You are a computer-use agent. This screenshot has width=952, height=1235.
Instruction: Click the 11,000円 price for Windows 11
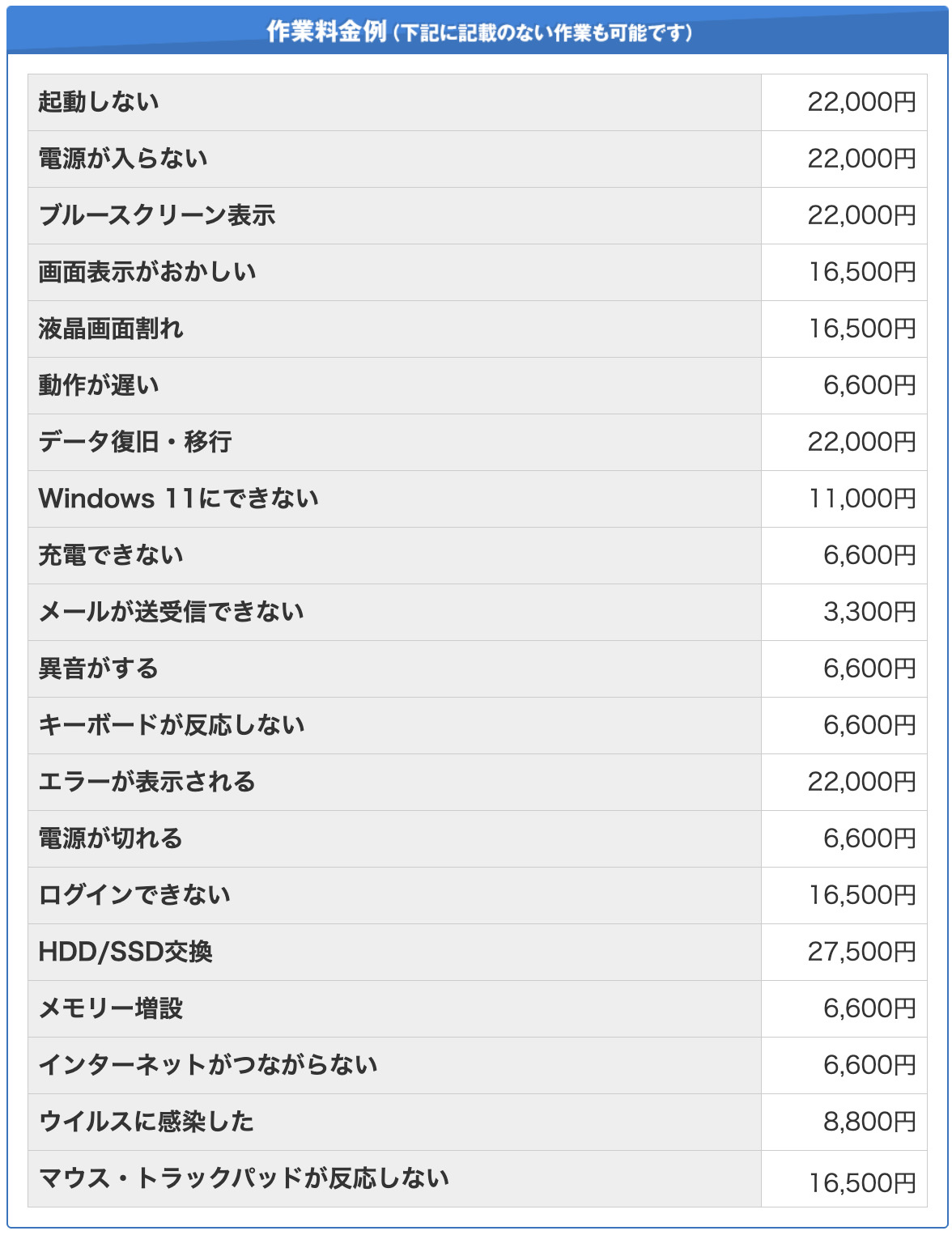pos(862,499)
